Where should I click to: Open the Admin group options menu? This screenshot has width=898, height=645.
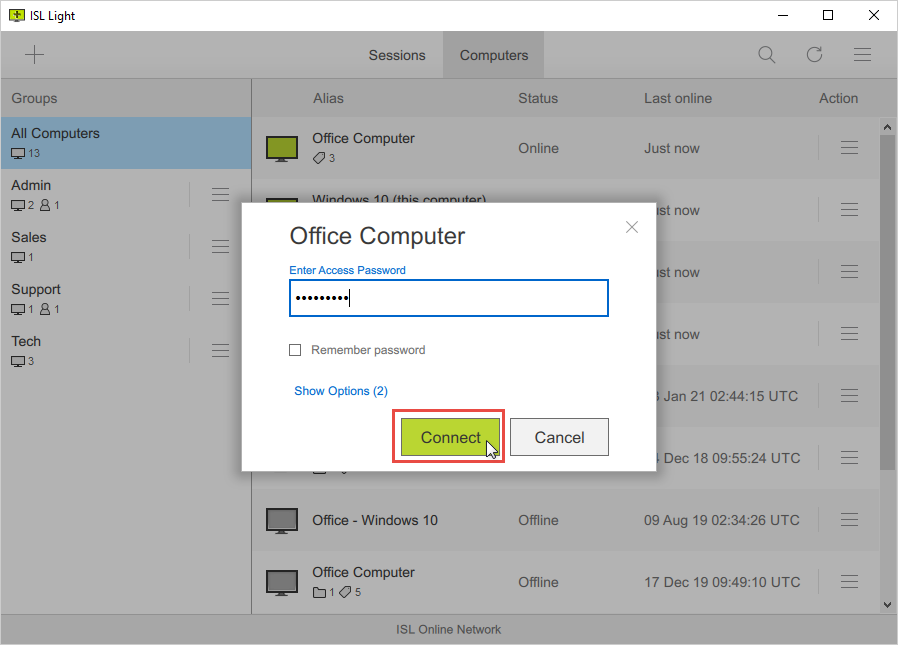click(220, 194)
